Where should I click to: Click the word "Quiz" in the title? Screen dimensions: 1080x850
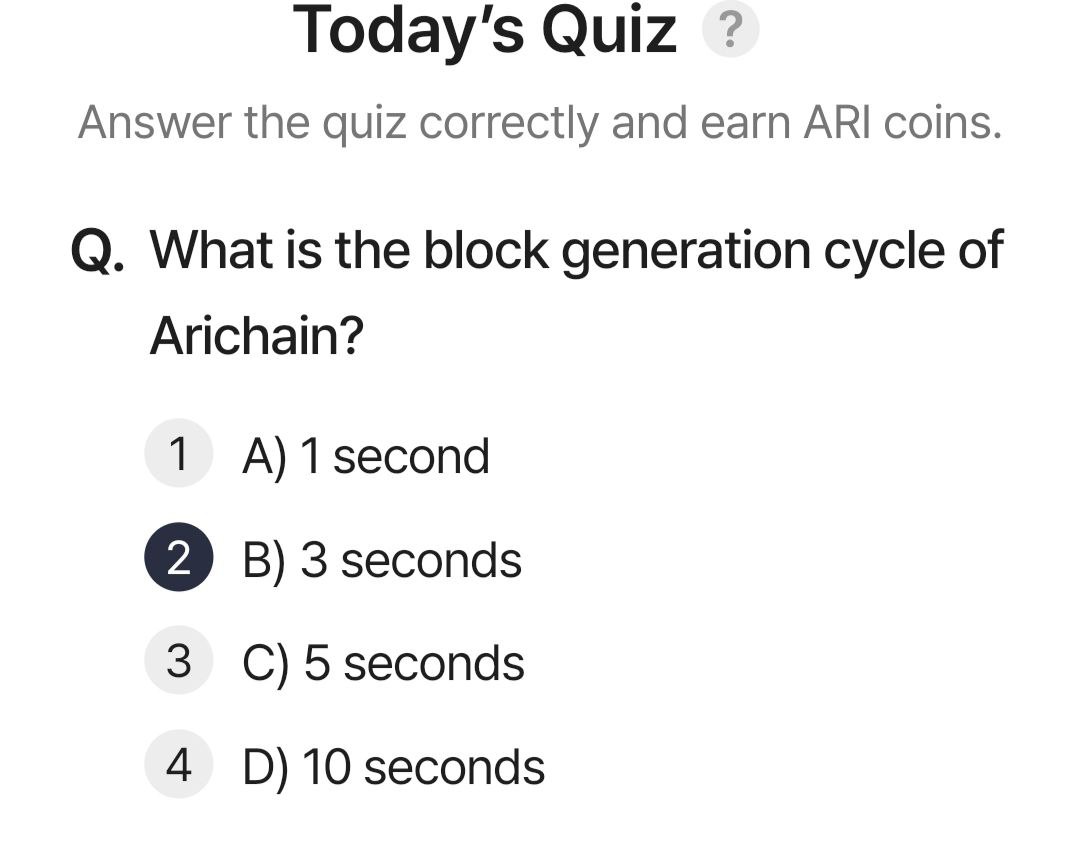tap(609, 30)
